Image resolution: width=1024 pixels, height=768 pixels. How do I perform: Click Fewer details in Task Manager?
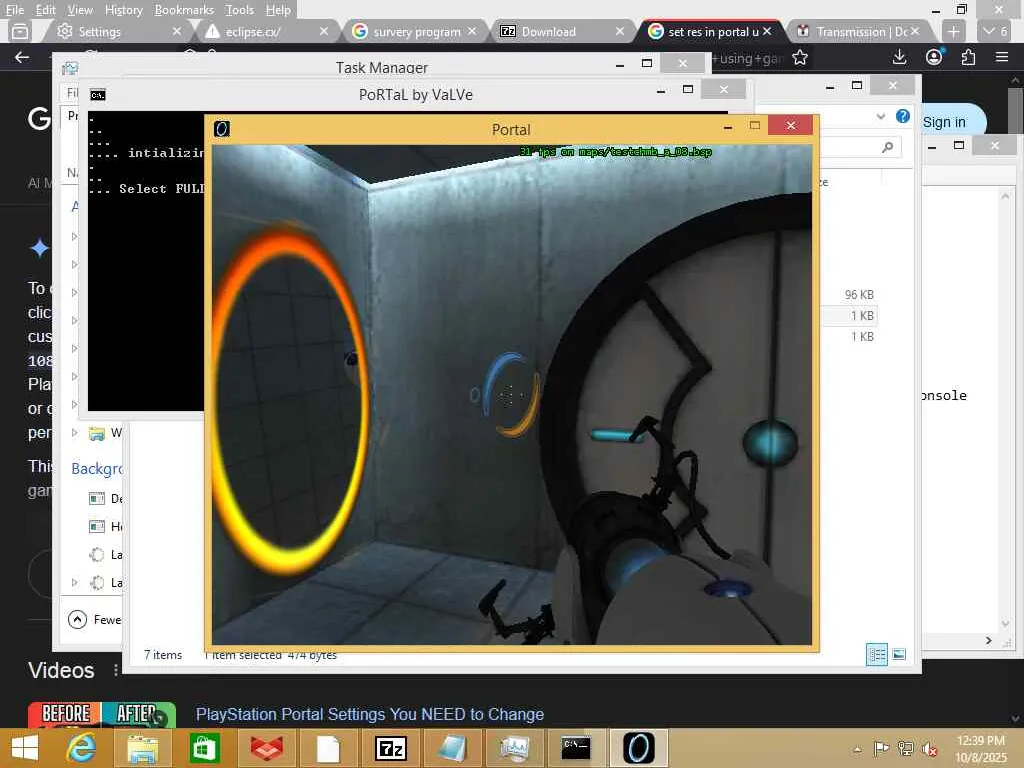click(95, 619)
